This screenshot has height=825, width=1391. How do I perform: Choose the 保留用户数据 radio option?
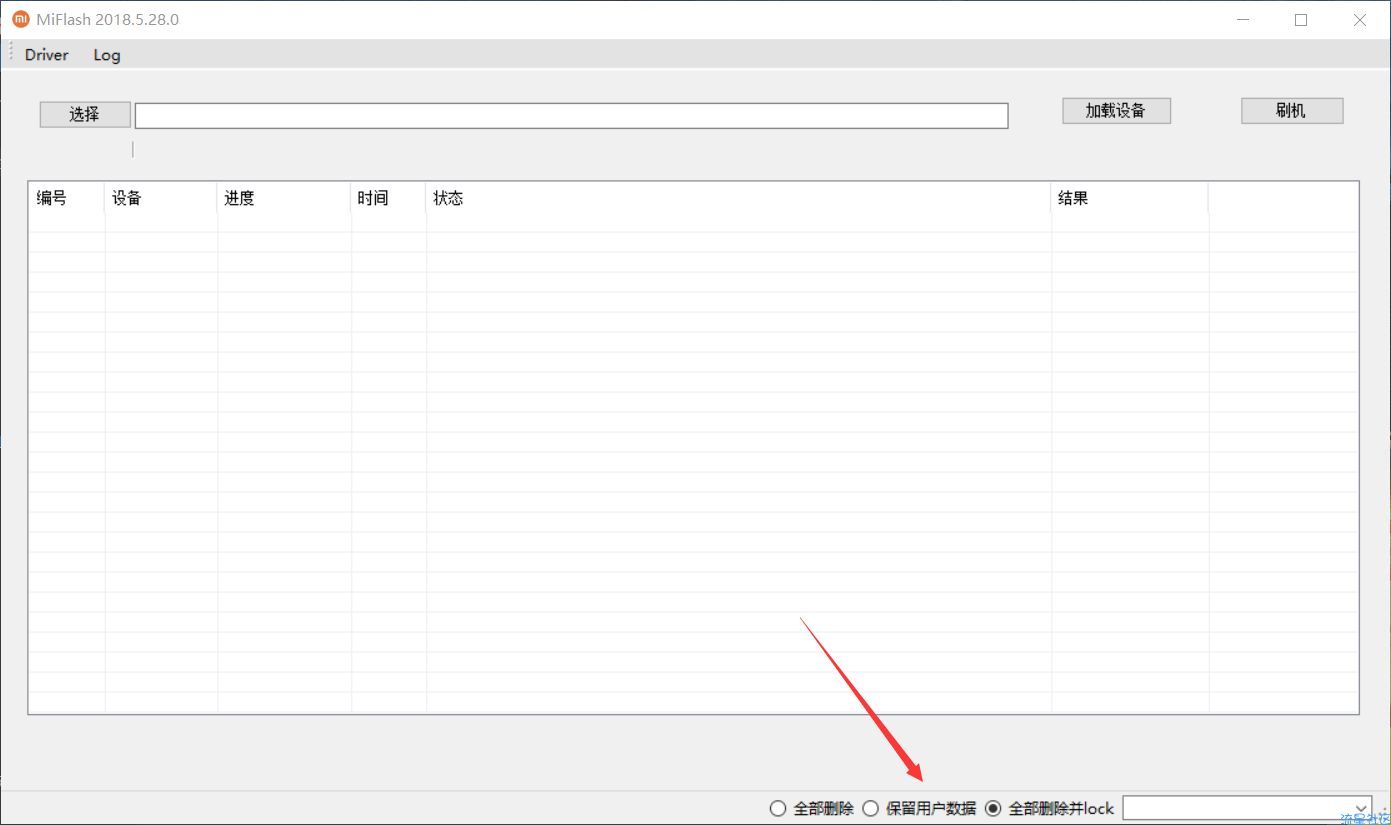pos(919,808)
